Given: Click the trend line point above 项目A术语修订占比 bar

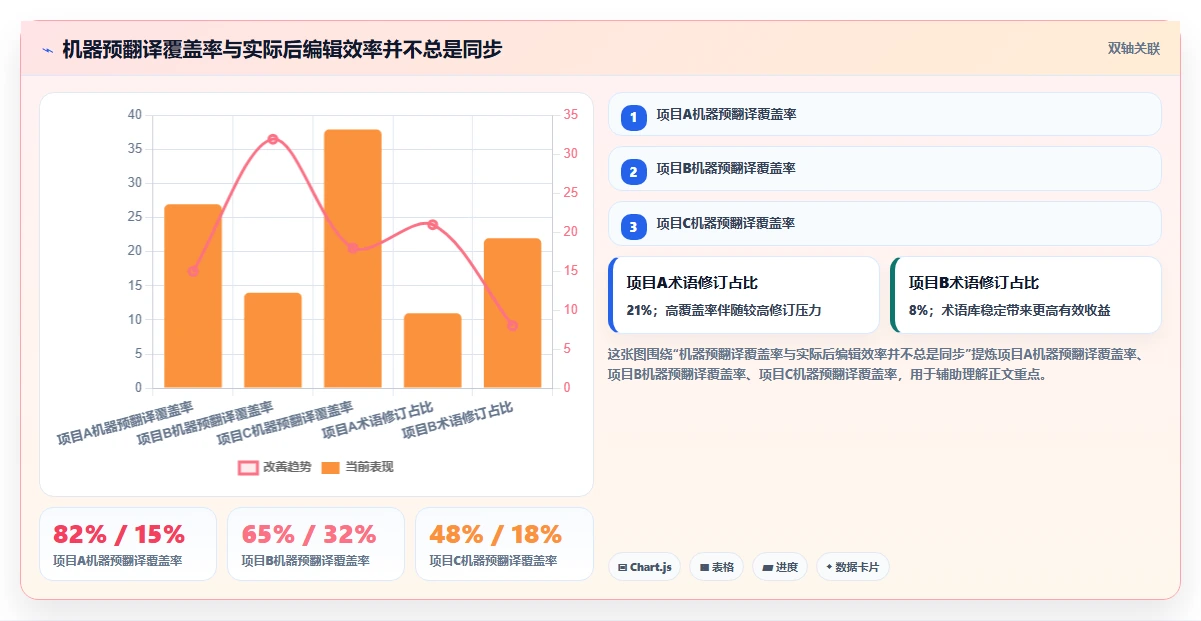Looking at the screenshot, I should [433, 225].
